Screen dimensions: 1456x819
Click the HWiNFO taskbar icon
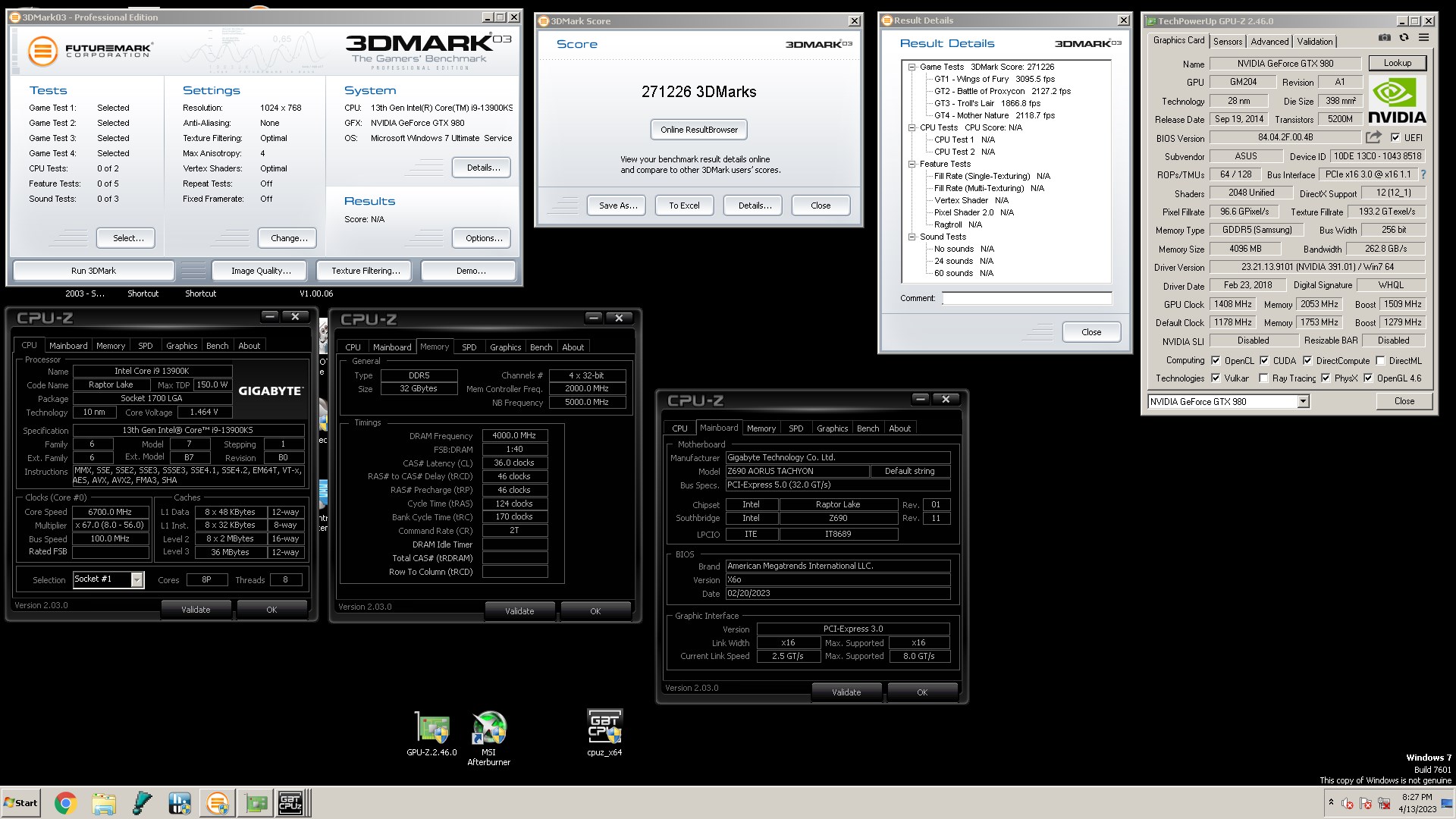[180, 803]
